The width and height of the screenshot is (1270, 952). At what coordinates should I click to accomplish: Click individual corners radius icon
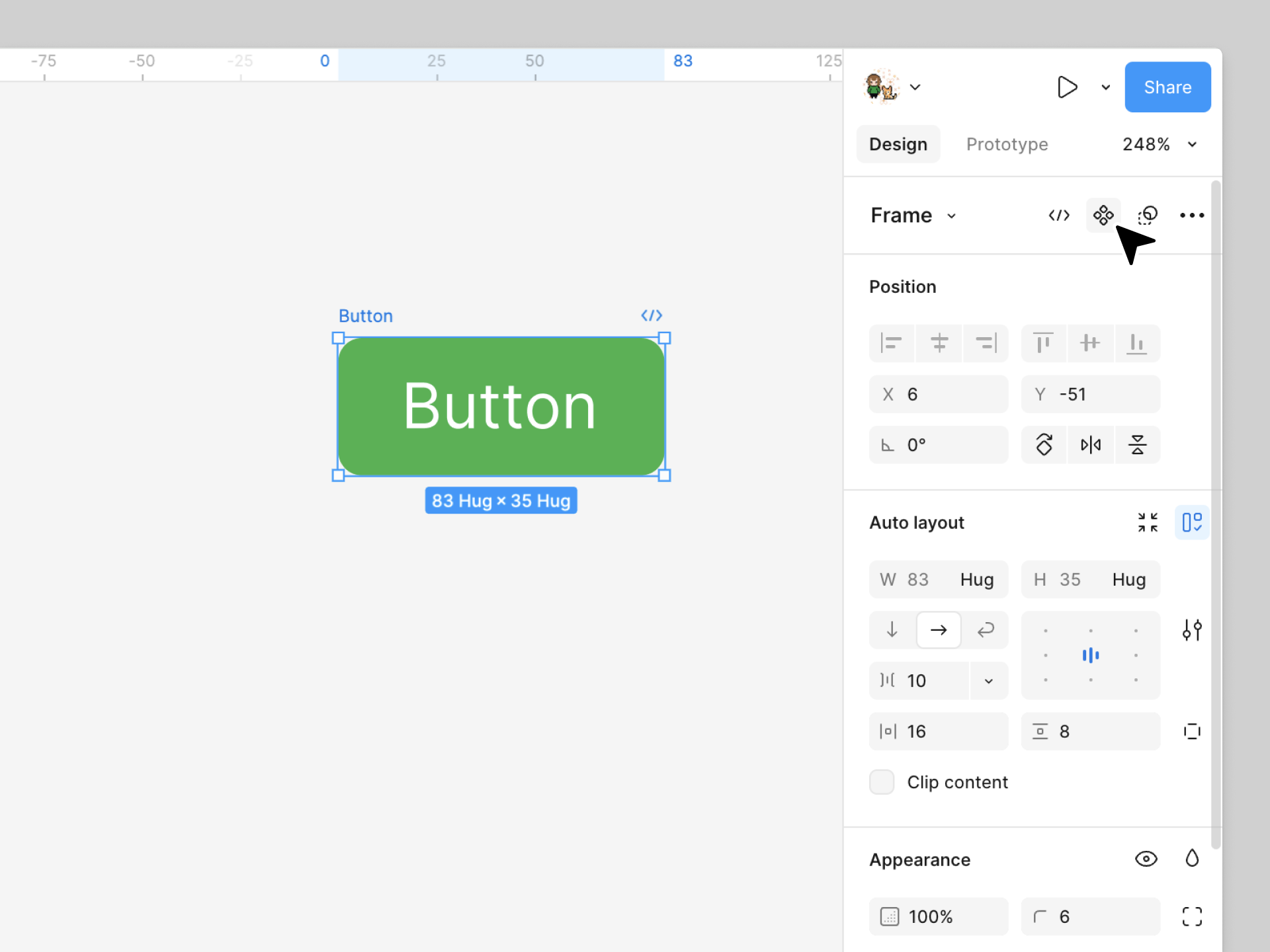tap(1191, 916)
